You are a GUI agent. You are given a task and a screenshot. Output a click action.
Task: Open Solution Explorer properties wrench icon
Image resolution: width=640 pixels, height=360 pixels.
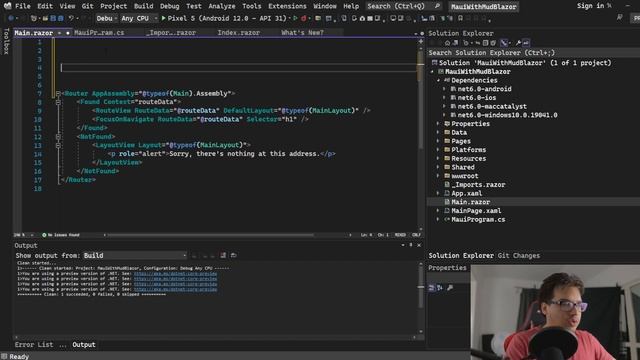tap(518, 43)
